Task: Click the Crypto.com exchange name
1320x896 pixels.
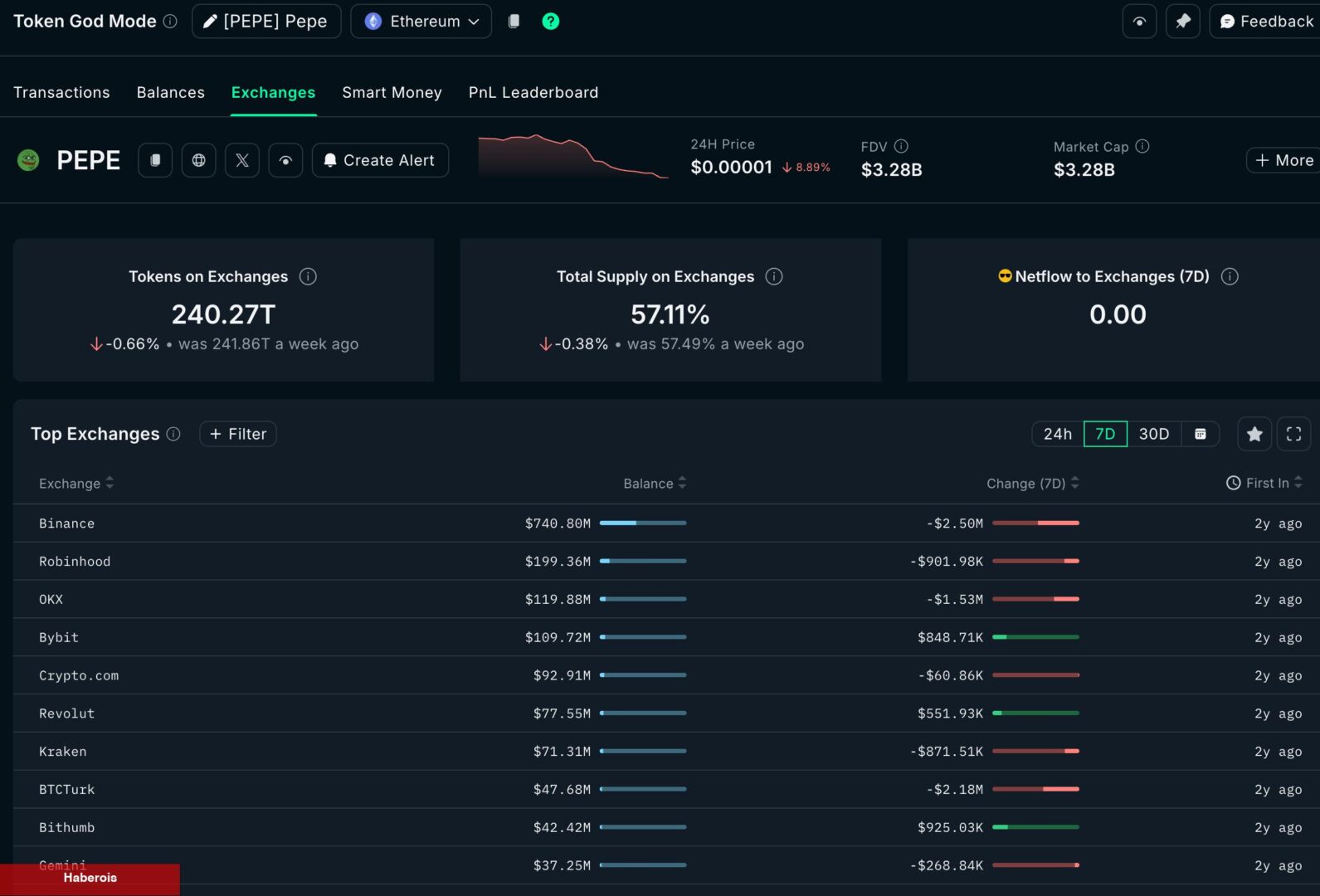Action: (x=79, y=675)
